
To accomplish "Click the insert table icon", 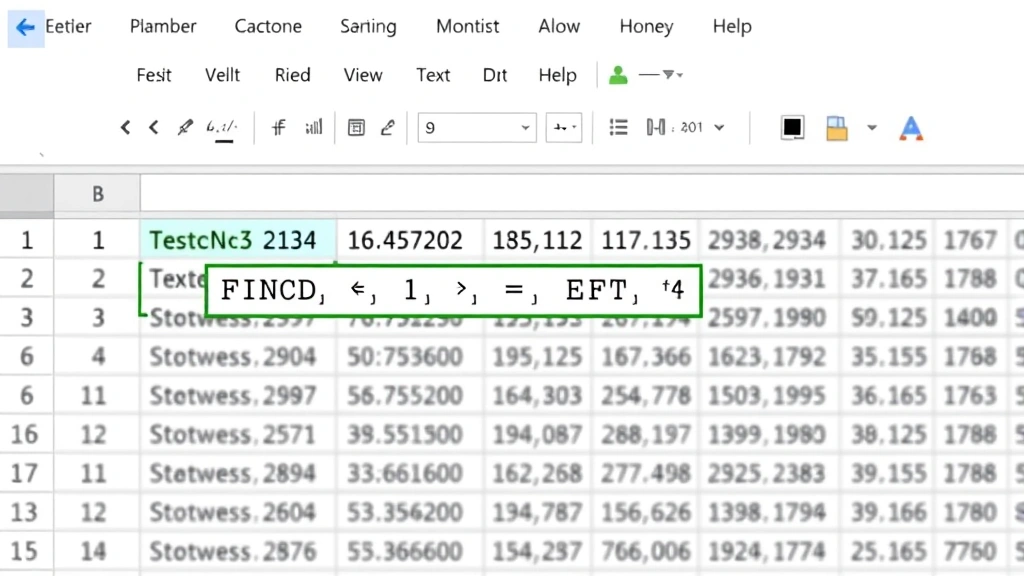I will coord(356,127).
